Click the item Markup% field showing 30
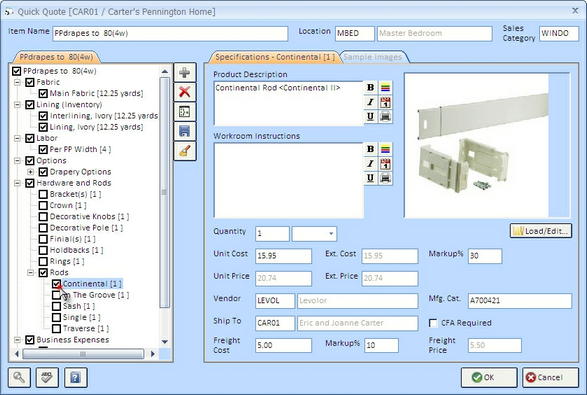 (485, 256)
